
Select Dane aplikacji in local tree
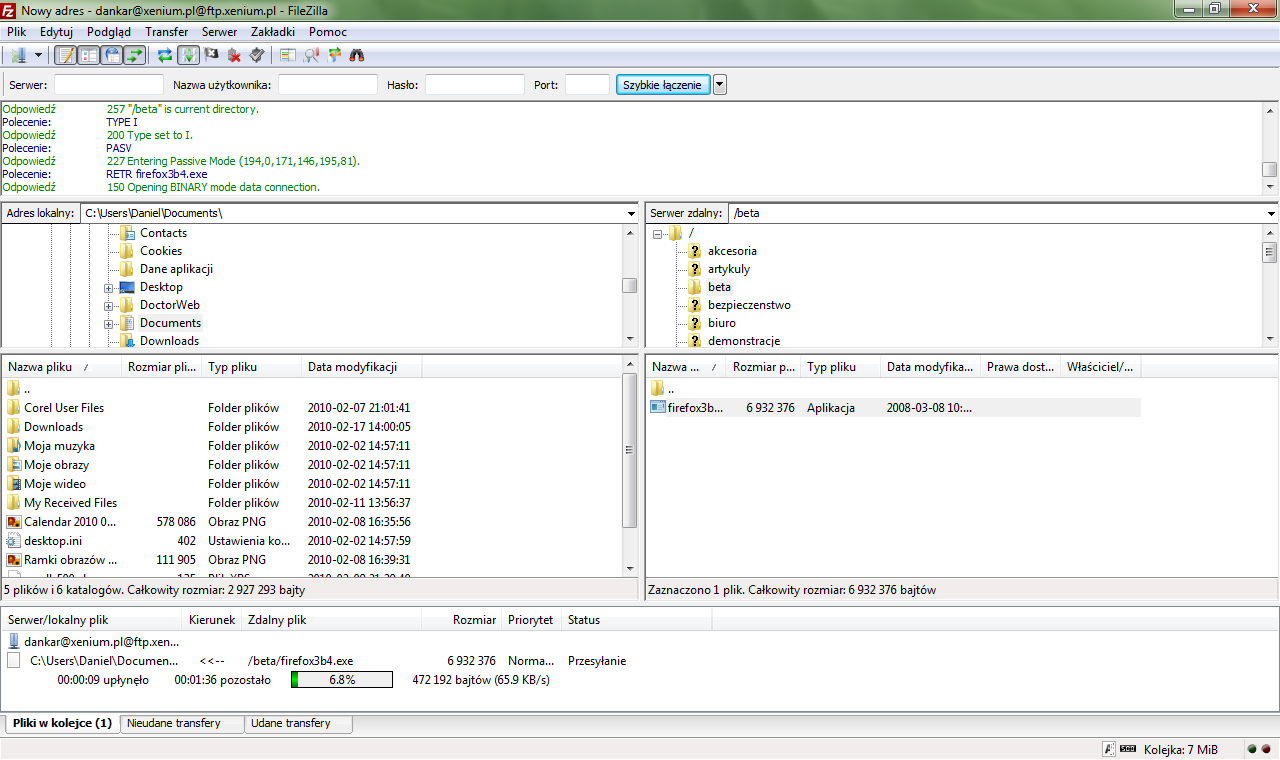pyautogui.click(x=176, y=269)
